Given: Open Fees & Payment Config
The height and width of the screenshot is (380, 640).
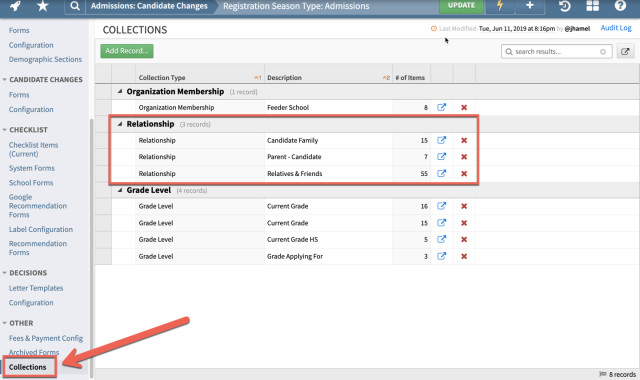Looking at the screenshot, I should 46,338.
